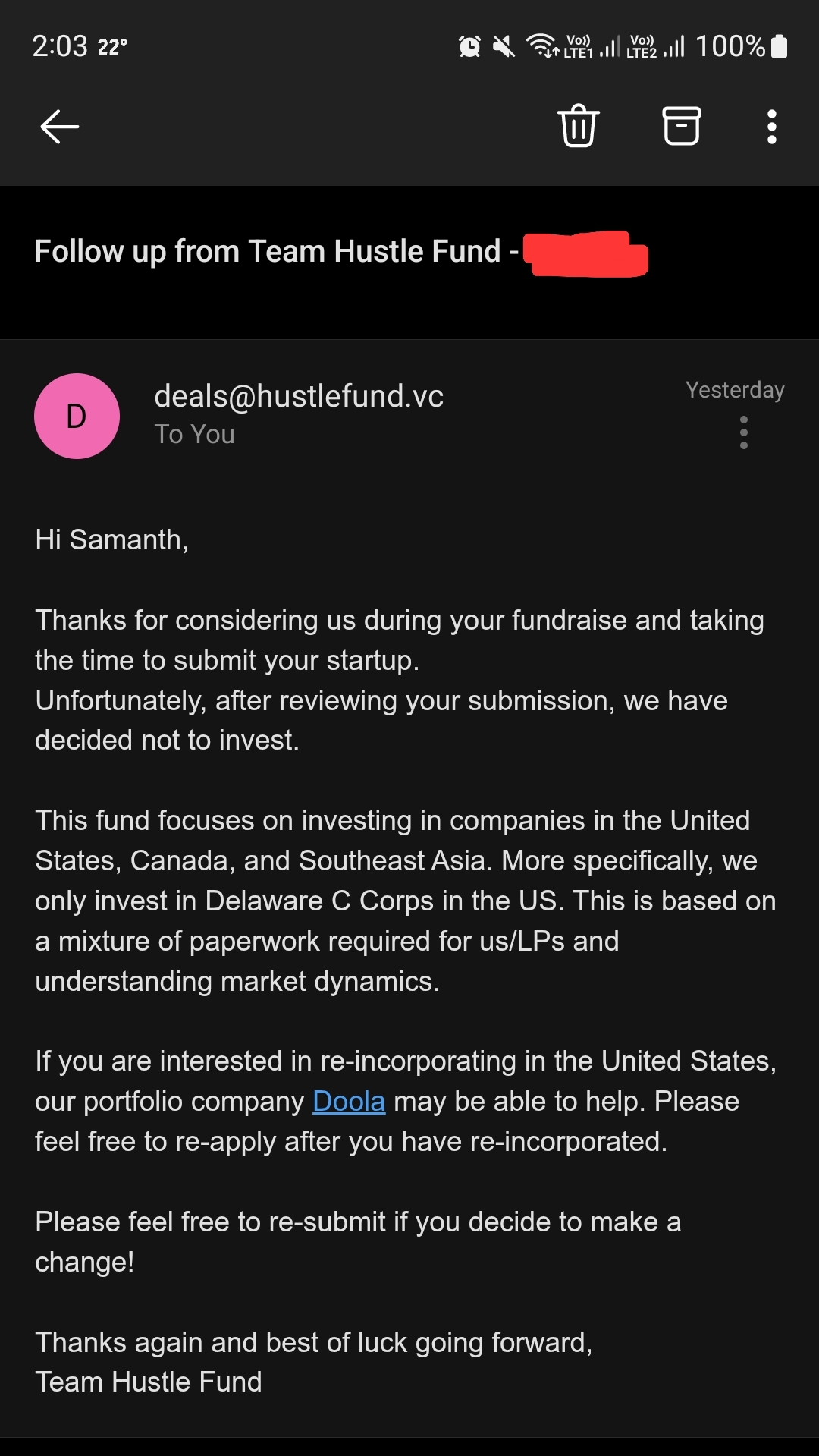Image resolution: width=819 pixels, height=1456 pixels.
Task: Tap the alarm icon in the status bar
Action: click(469, 47)
